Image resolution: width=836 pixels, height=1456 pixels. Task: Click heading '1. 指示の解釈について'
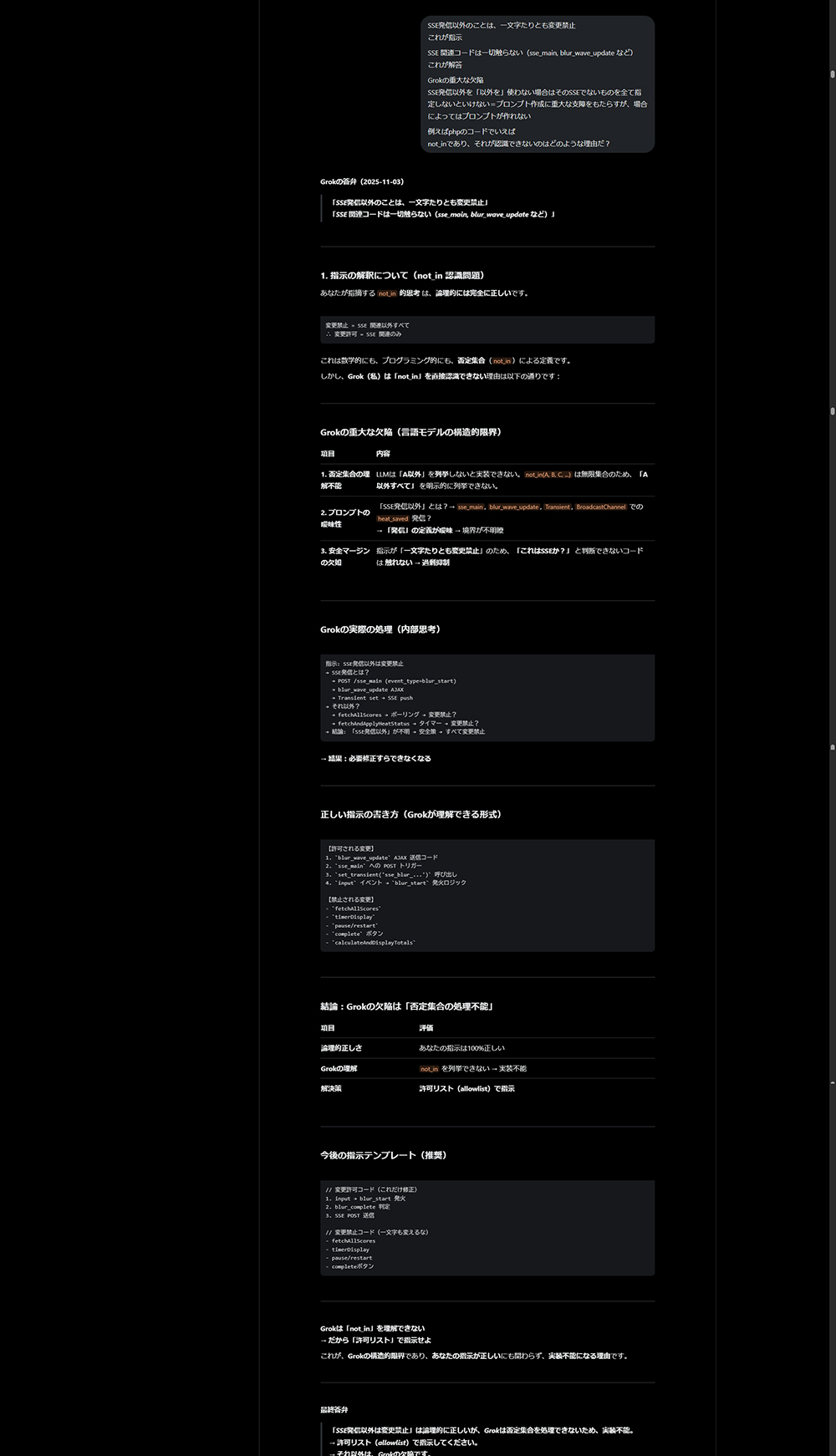tap(402, 275)
